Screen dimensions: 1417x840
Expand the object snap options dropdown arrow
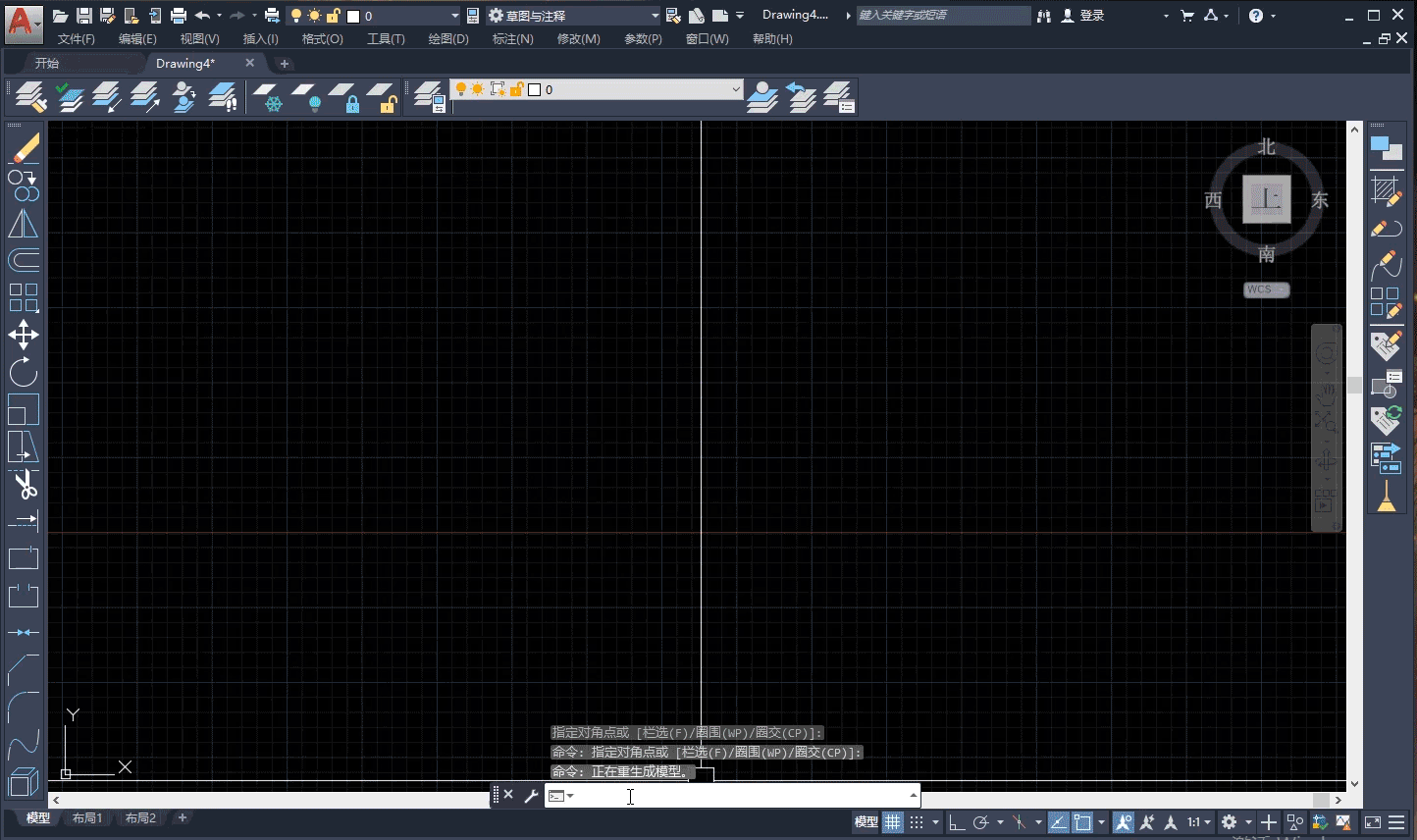[x=1101, y=822]
